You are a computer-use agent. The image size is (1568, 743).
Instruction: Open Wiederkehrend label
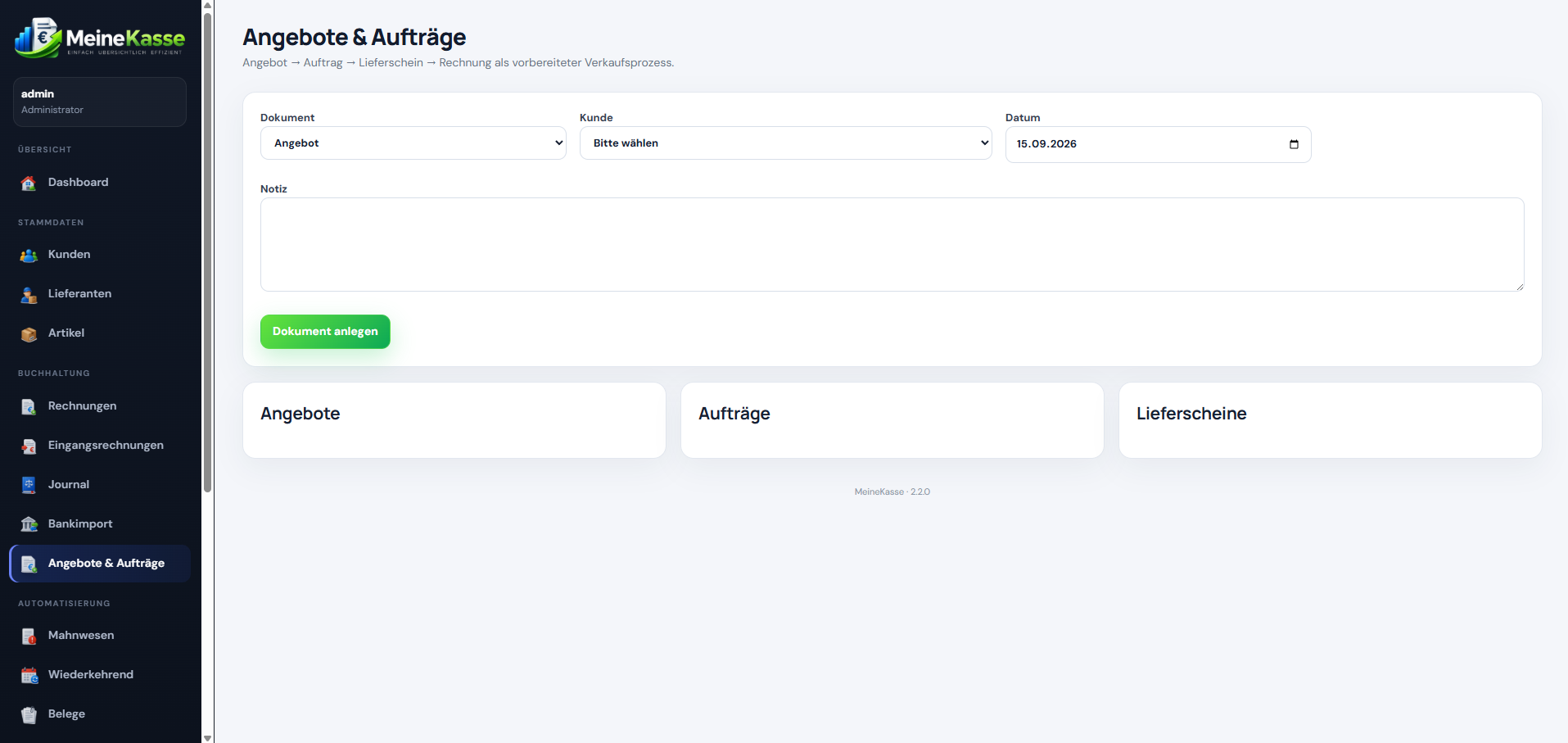(91, 674)
